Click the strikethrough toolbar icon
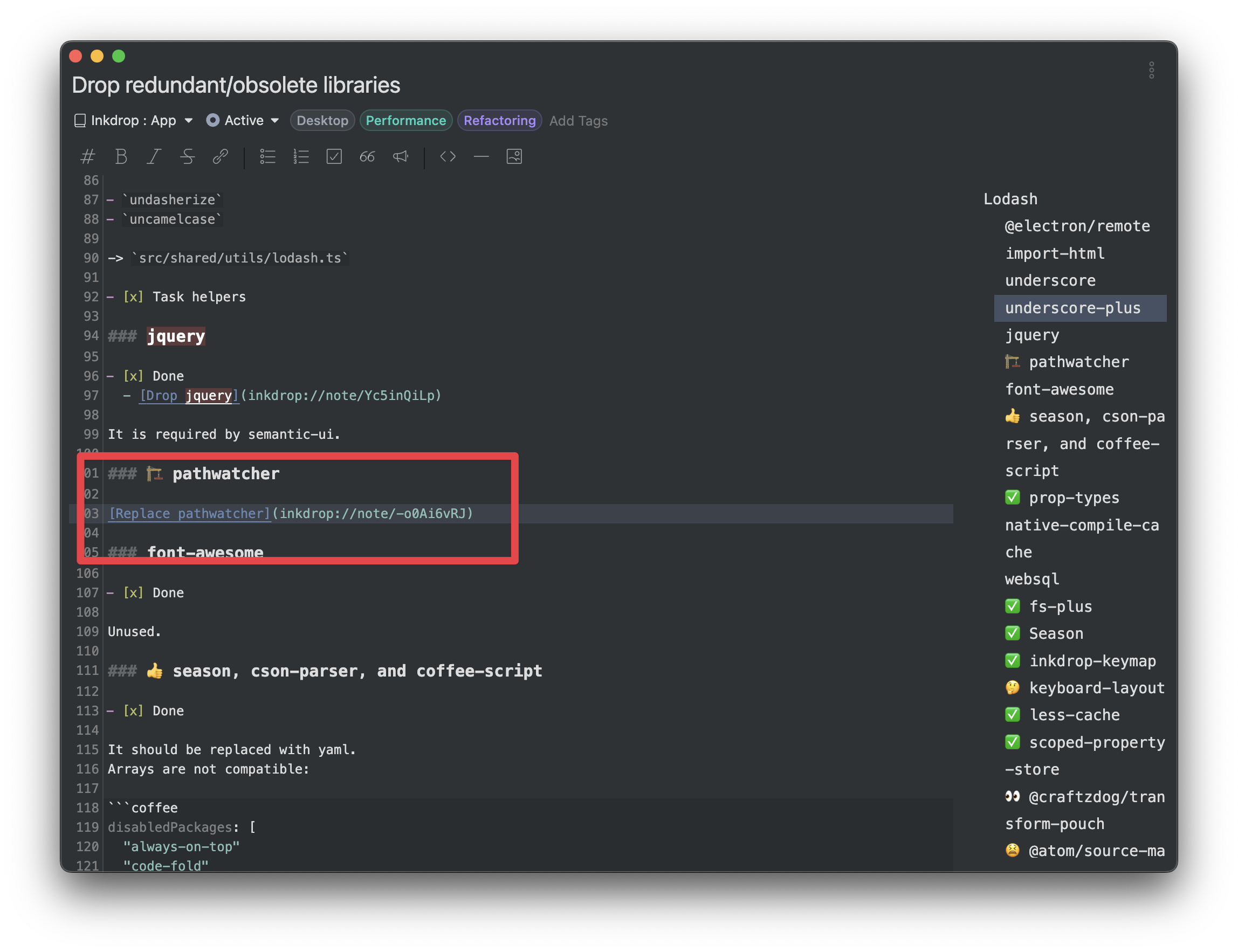1238x952 pixels. [187, 156]
